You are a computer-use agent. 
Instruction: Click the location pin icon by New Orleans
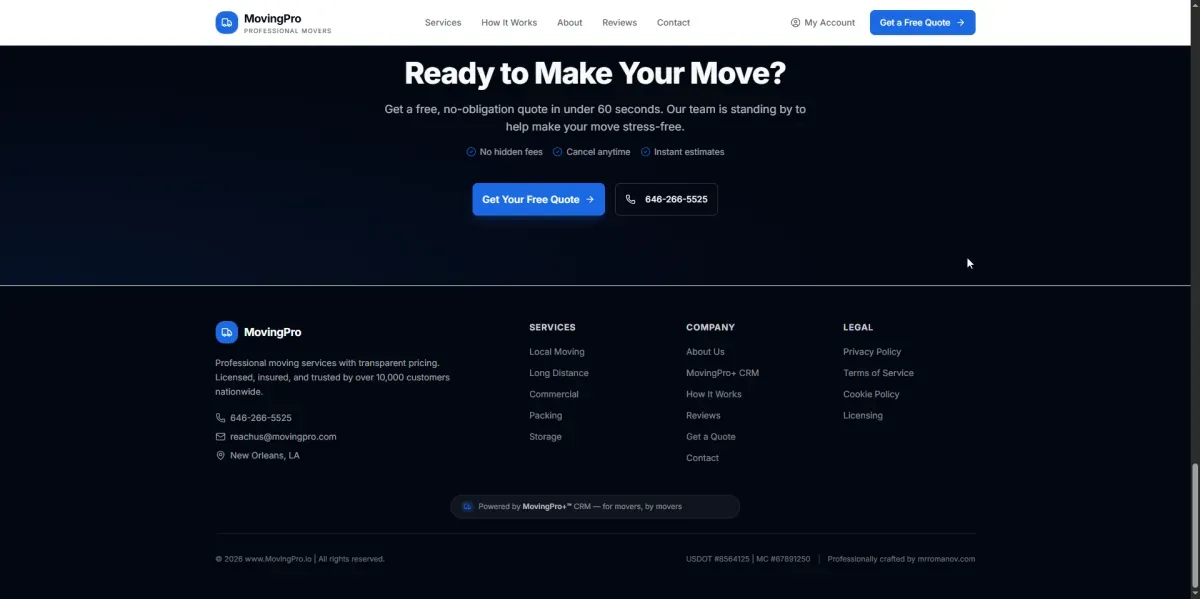[x=221, y=456]
